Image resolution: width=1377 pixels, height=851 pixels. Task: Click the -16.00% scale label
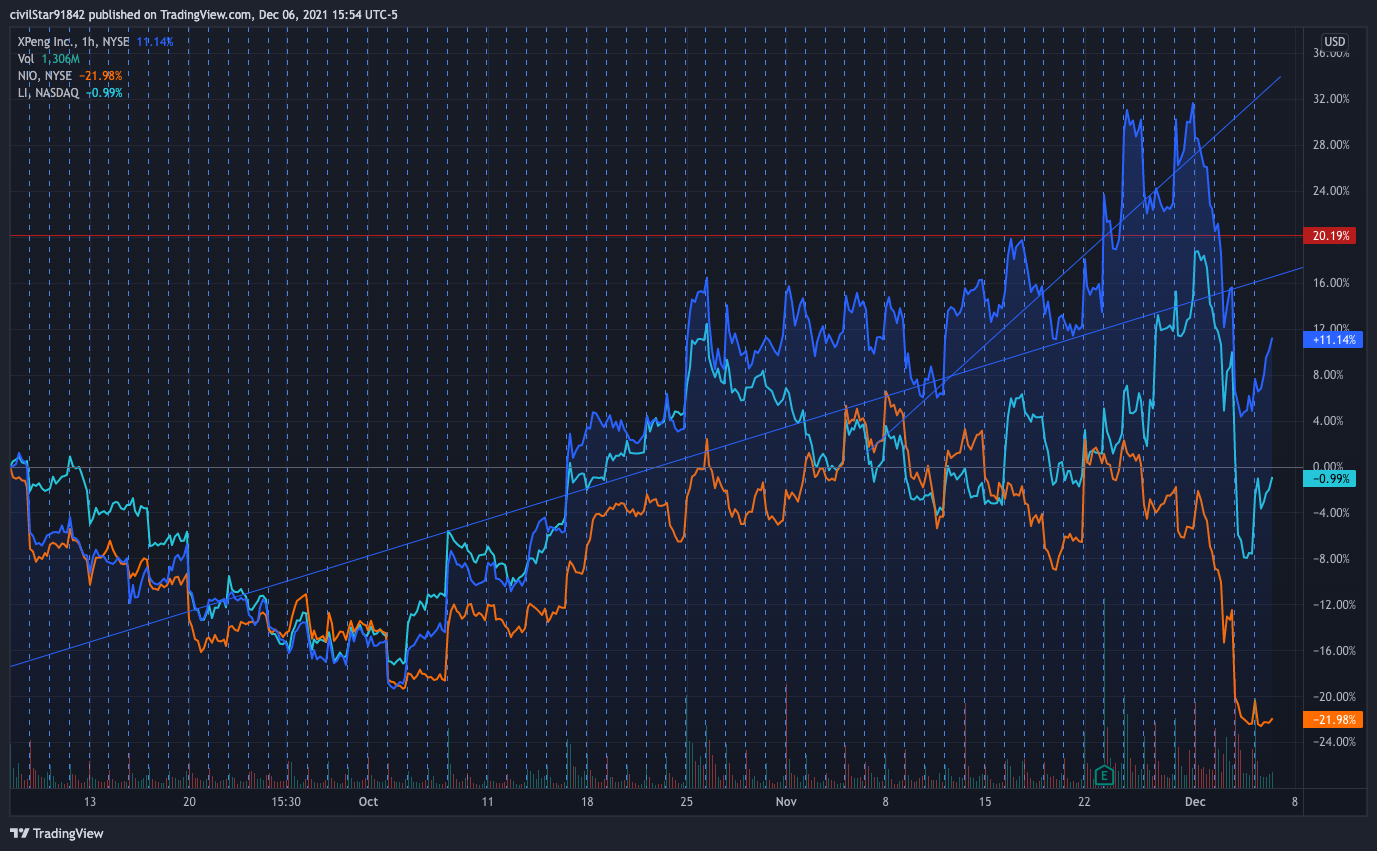pyautogui.click(x=1333, y=651)
